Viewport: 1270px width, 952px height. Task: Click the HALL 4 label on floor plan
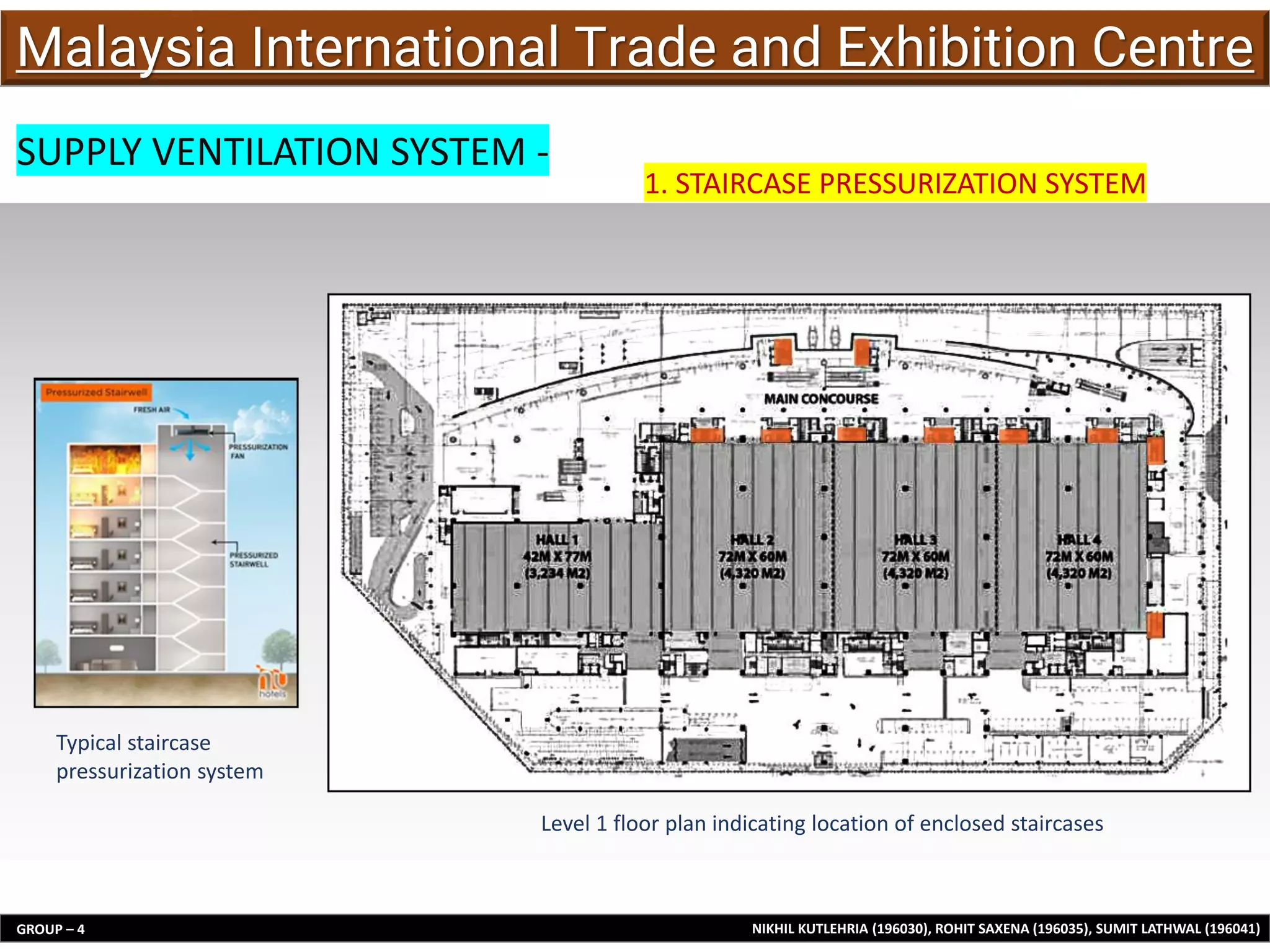[x=1079, y=556]
